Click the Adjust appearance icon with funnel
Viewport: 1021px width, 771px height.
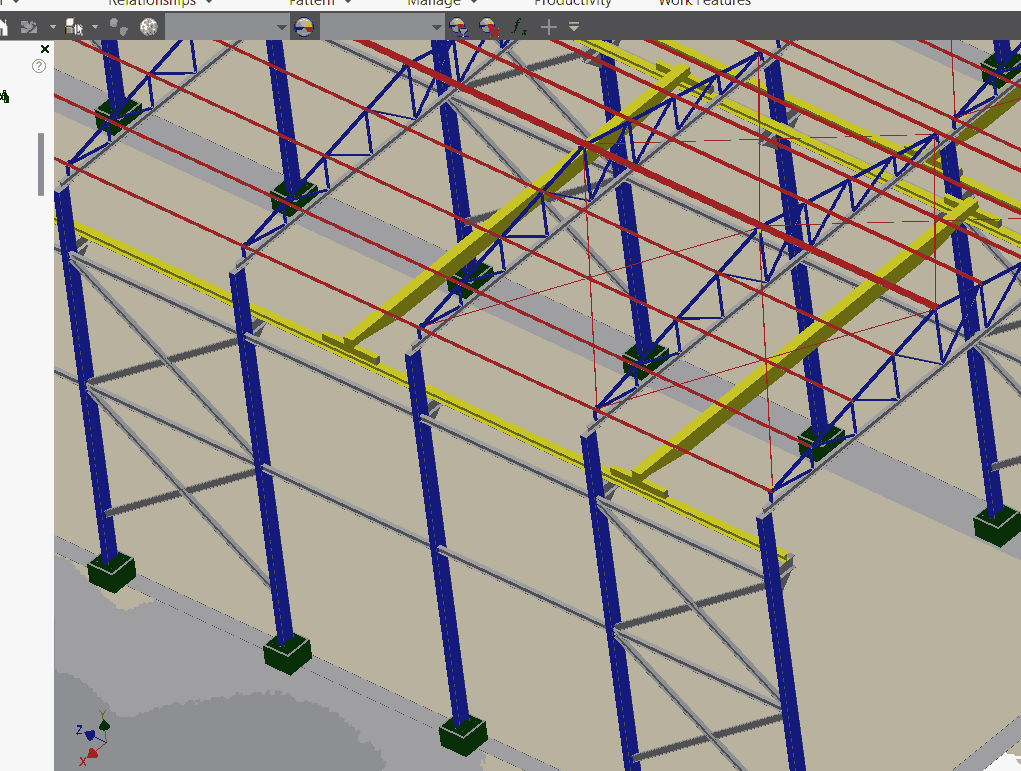click(459, 27)
